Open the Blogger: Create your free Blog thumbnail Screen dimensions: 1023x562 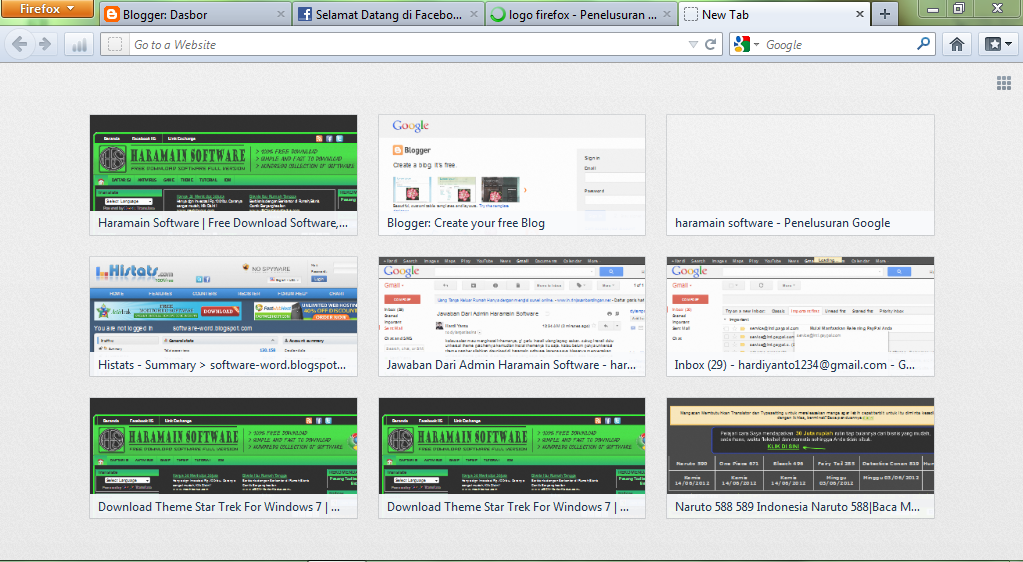[x=512, y=175]
